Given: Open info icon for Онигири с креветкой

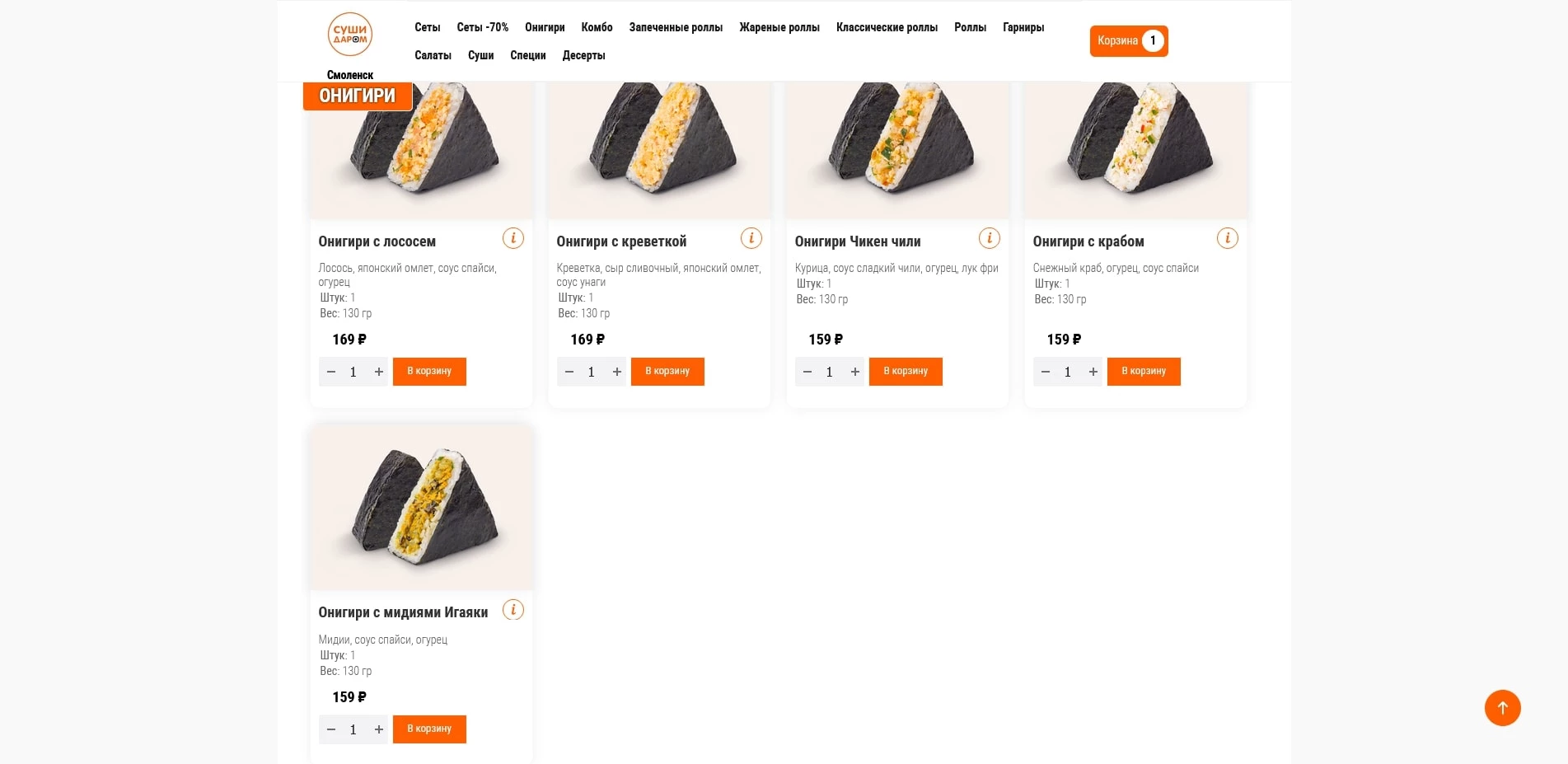Looking at the screenshot, I should click(751, 239).
